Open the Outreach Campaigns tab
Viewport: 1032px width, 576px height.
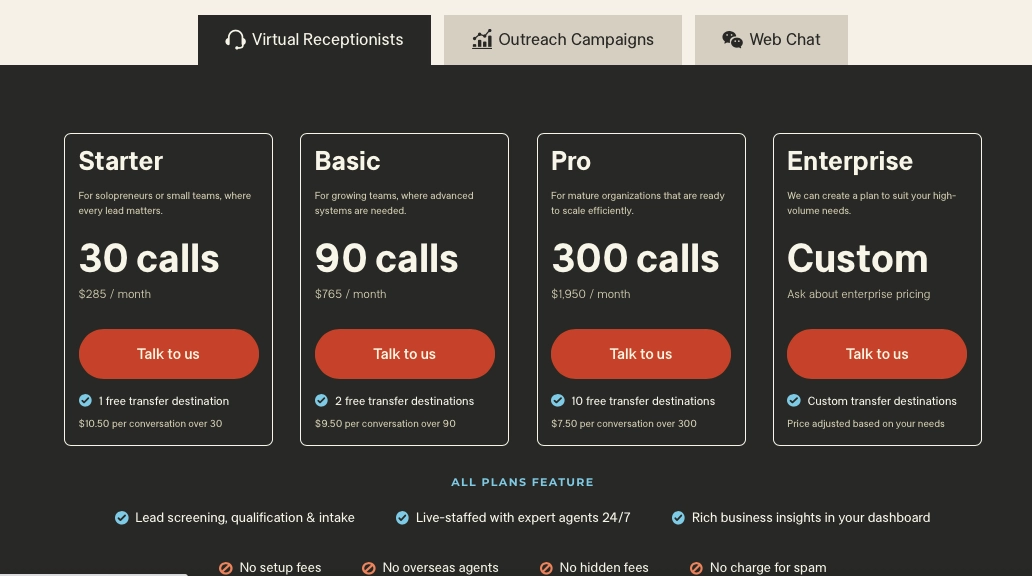(x=563, y=39)
